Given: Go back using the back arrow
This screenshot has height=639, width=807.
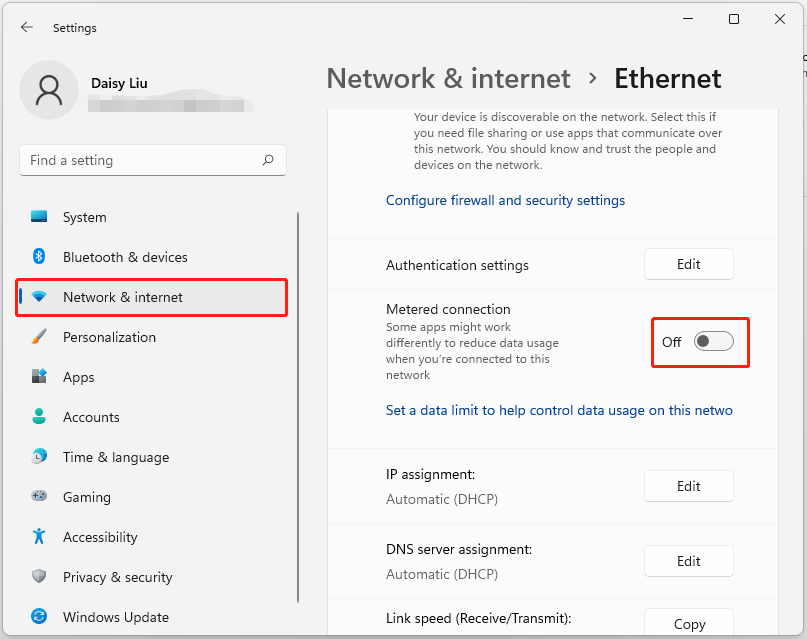Looking at the screenshot, I should coord(27,28).
